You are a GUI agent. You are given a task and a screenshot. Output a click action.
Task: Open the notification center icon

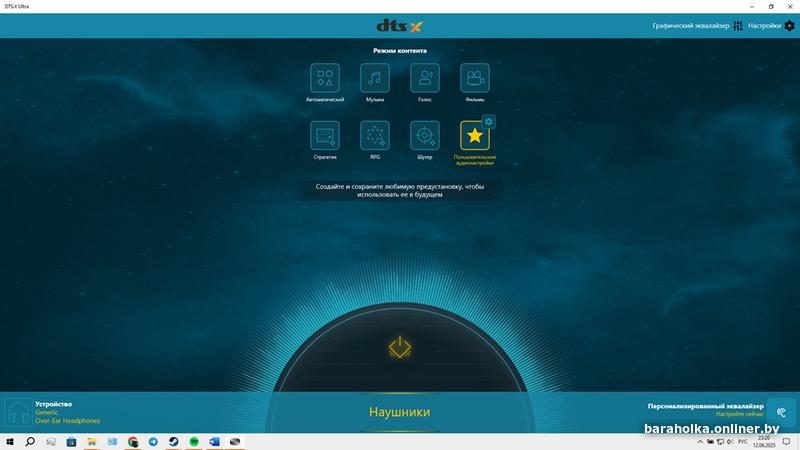coord(786,442)
